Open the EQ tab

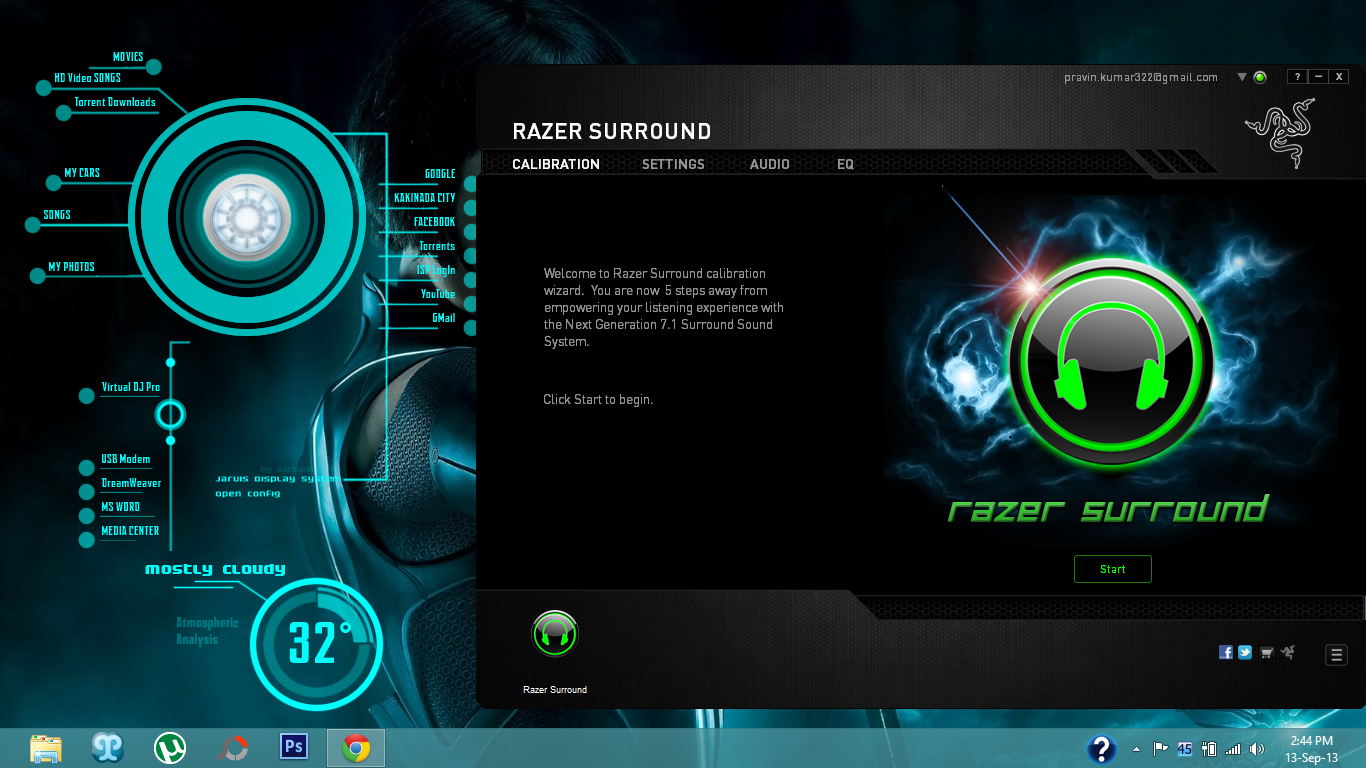(845, 164)
